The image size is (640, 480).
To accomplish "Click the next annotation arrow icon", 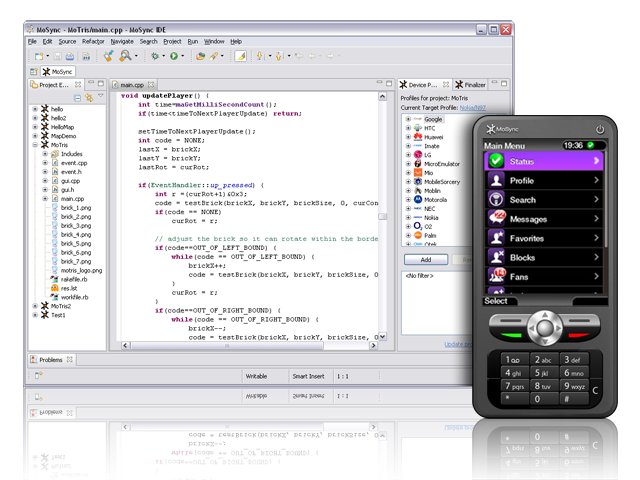I will click(x=260, y=56).
